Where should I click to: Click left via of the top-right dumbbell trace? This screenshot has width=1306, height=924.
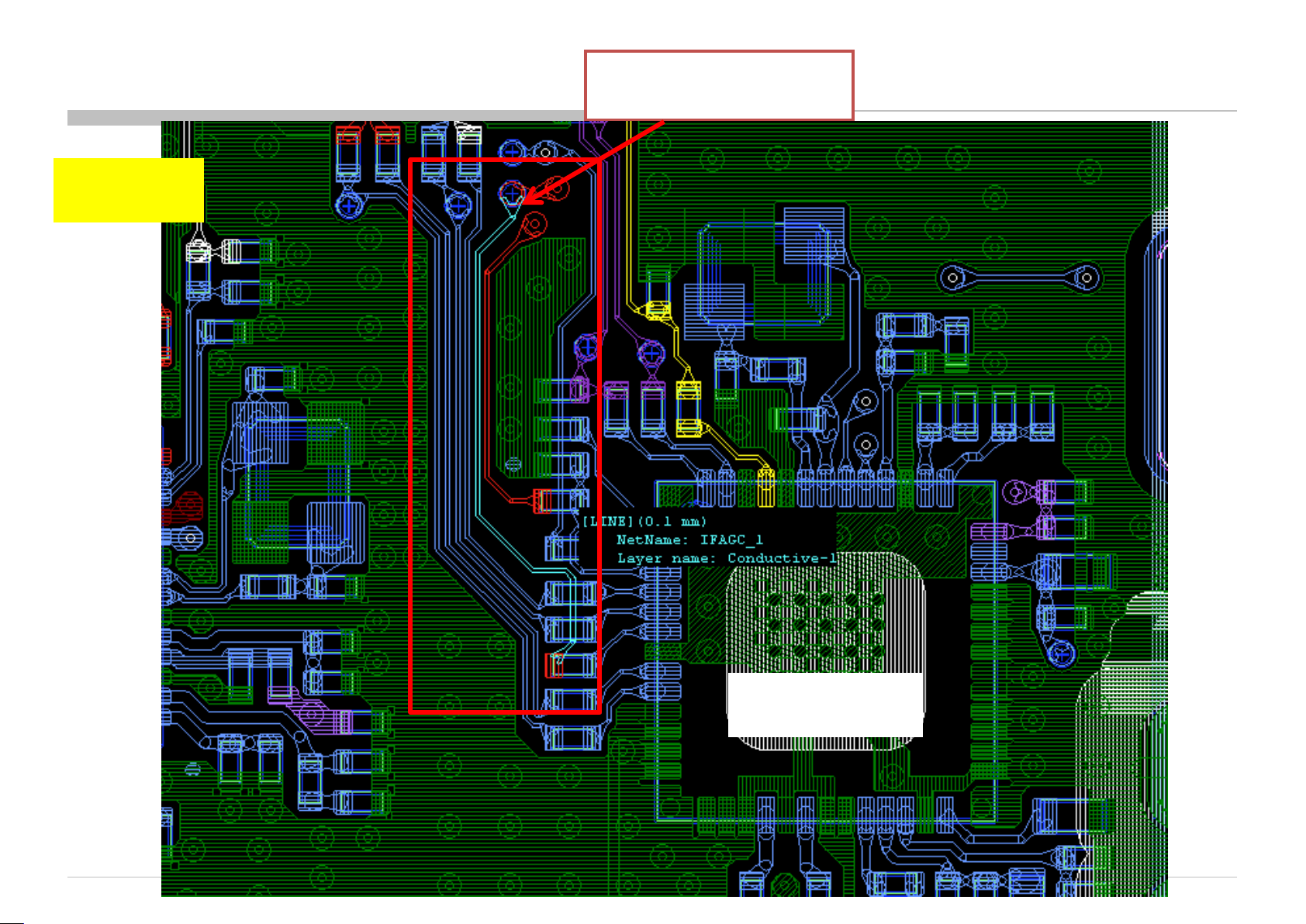pyautogui.click(x=952, y=278)
